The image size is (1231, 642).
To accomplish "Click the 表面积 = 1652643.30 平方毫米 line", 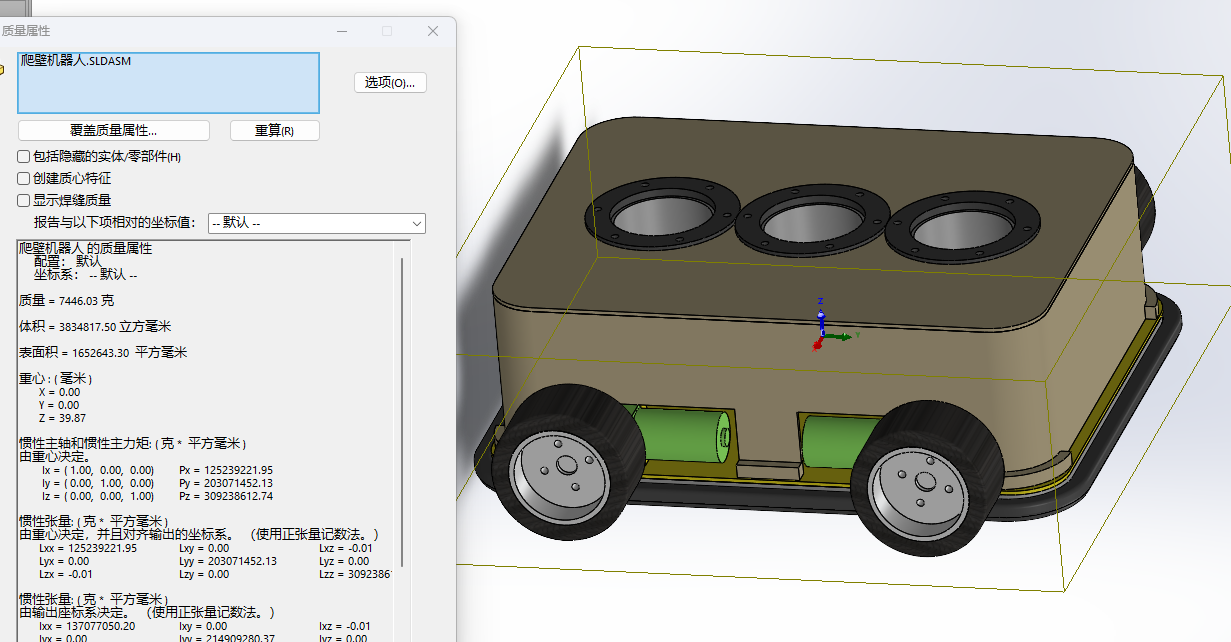I will [103, 352].
